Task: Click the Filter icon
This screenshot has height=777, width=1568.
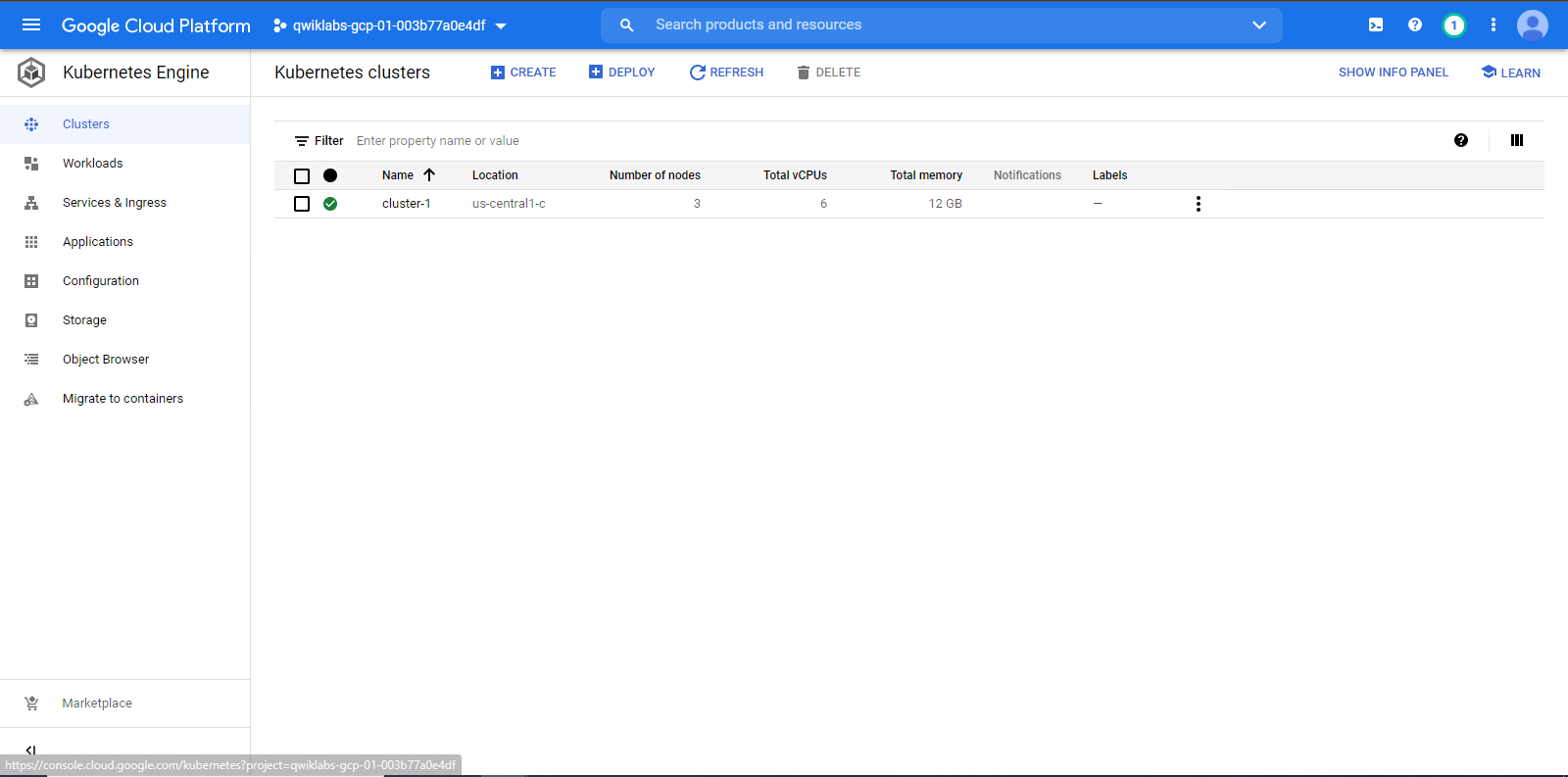Action: (x=302, y=141)
